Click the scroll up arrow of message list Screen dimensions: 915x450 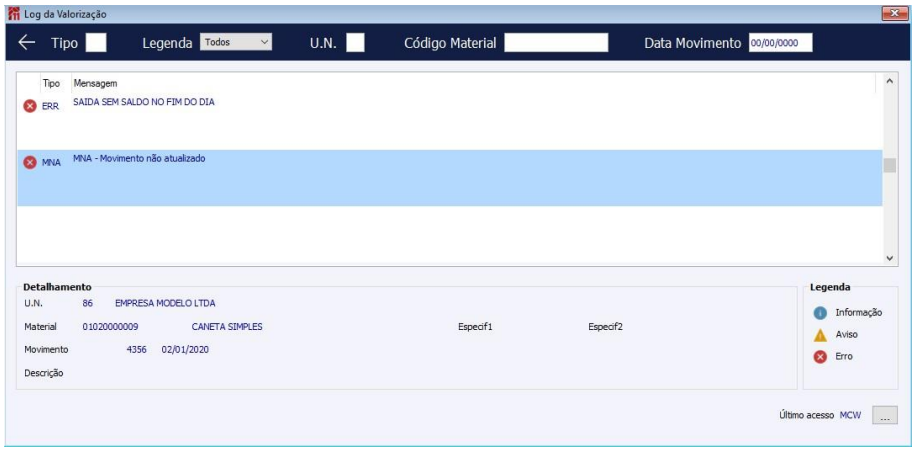coord(889,81)
